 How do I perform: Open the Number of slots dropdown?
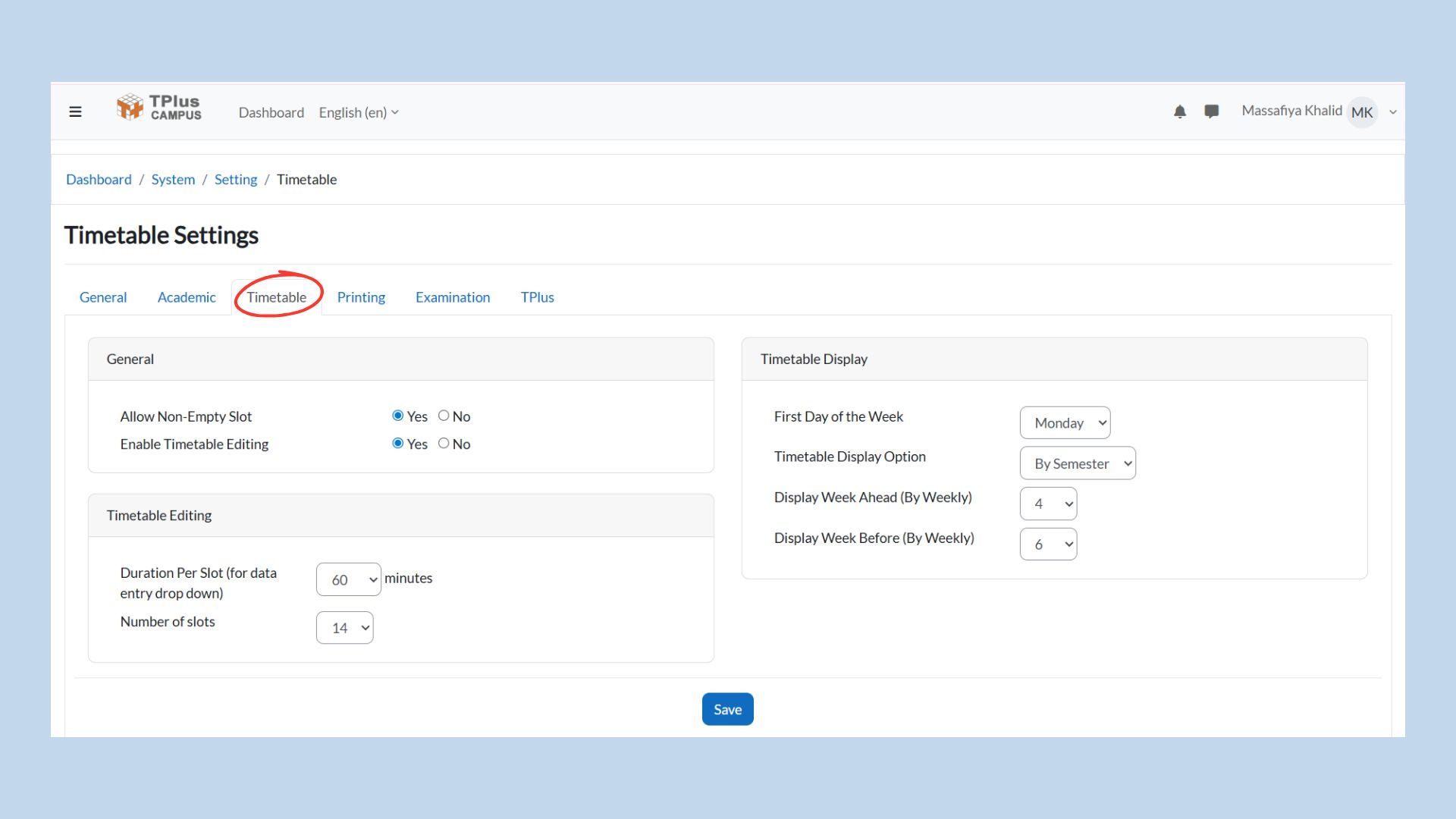[344, 628]
